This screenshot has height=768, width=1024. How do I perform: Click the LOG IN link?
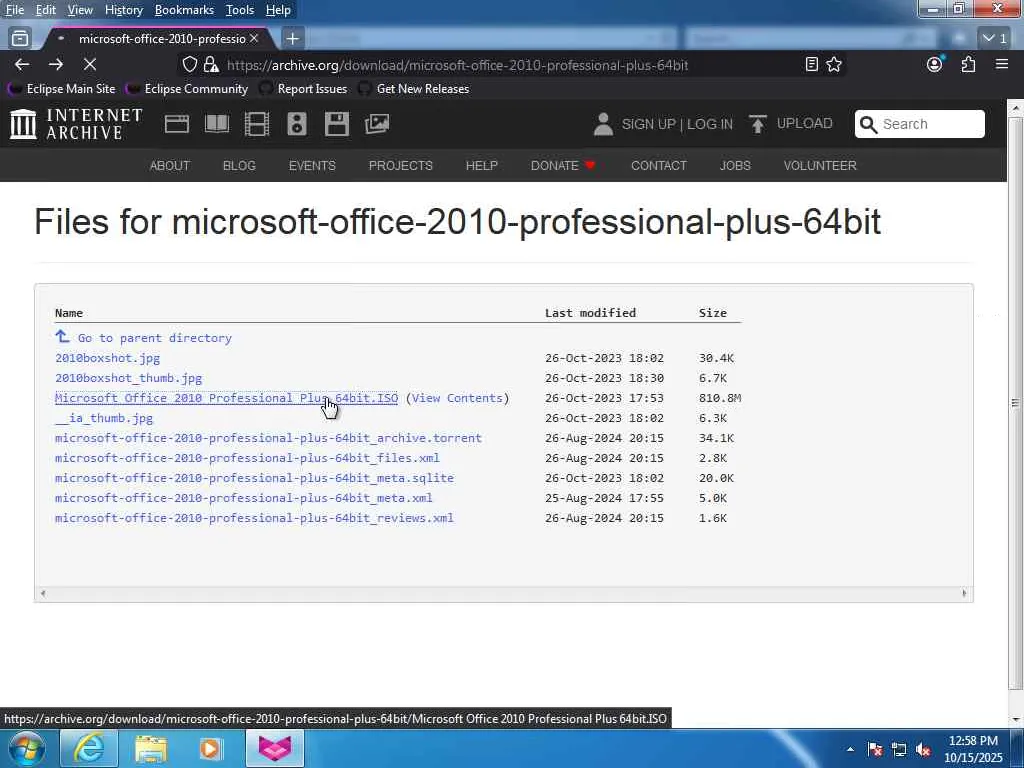tap(710, 124)
